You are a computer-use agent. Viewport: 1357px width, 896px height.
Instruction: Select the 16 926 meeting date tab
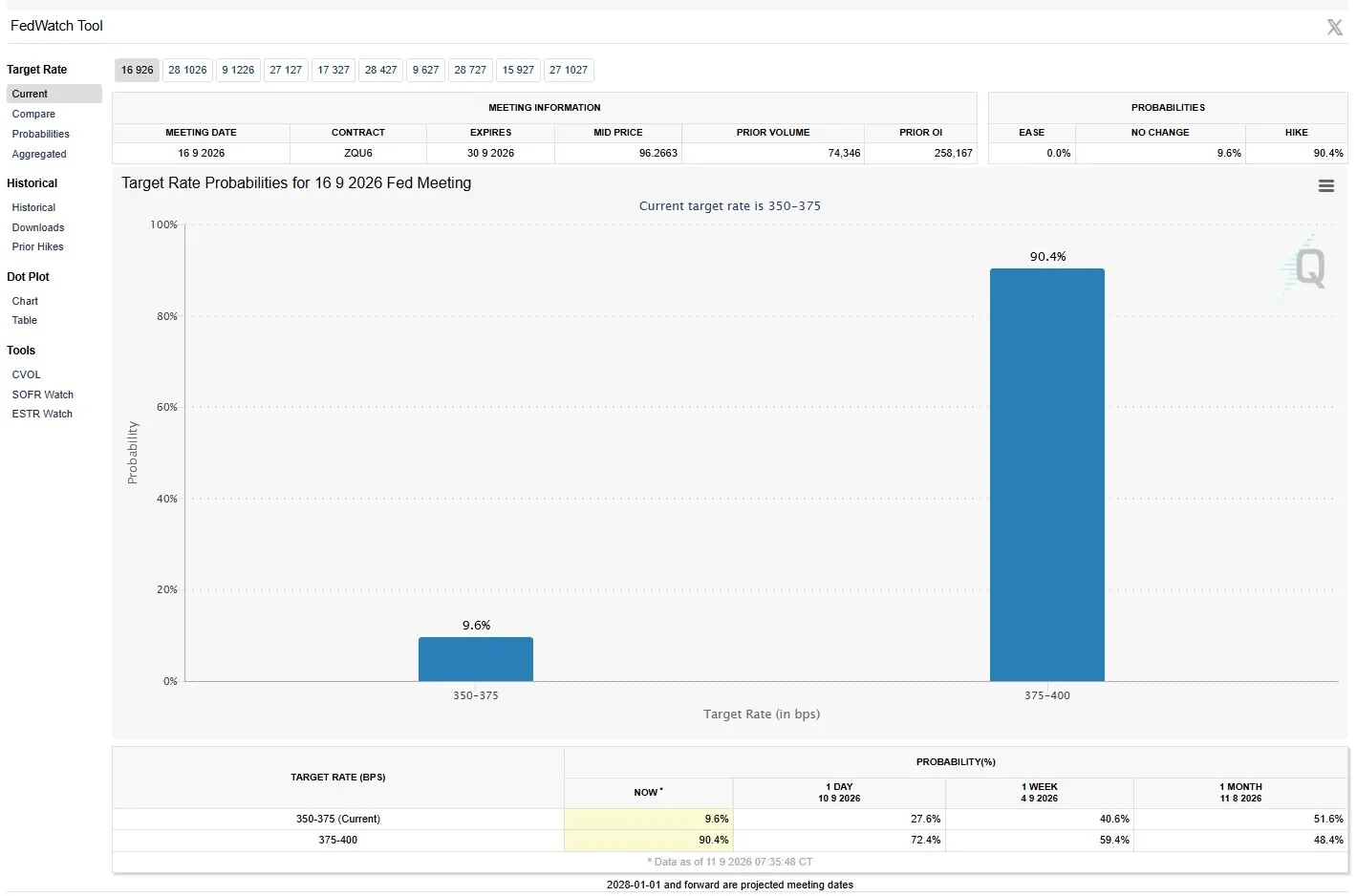click(x=138, y=70)
